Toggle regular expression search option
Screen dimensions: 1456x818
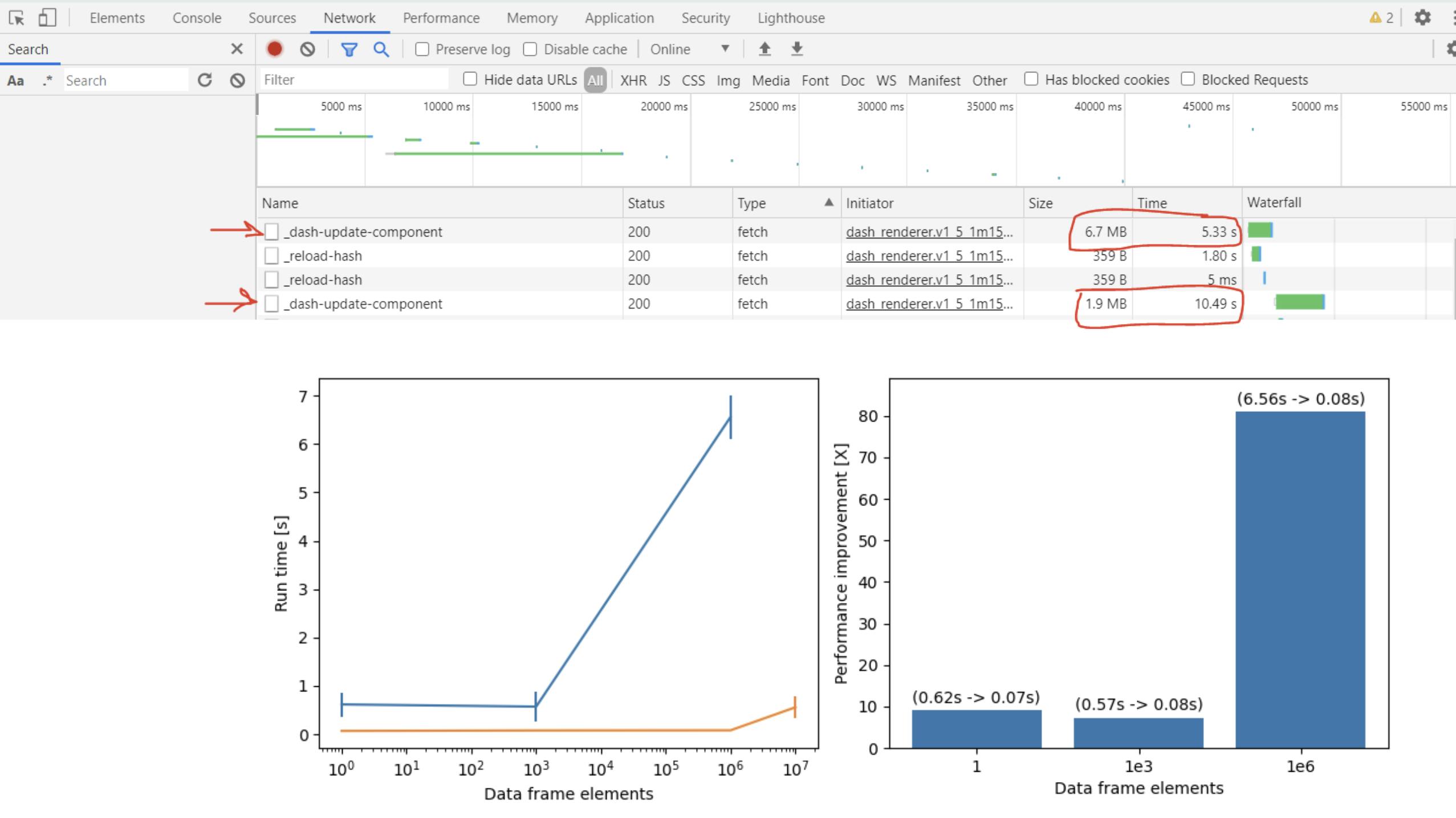click(x=47, y=80)
